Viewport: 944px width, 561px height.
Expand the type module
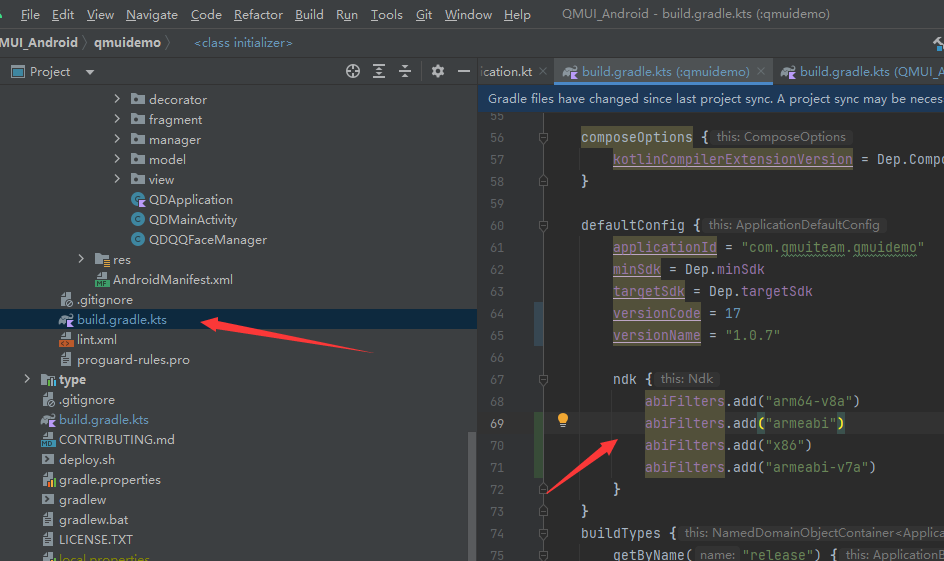coord(26,379)
